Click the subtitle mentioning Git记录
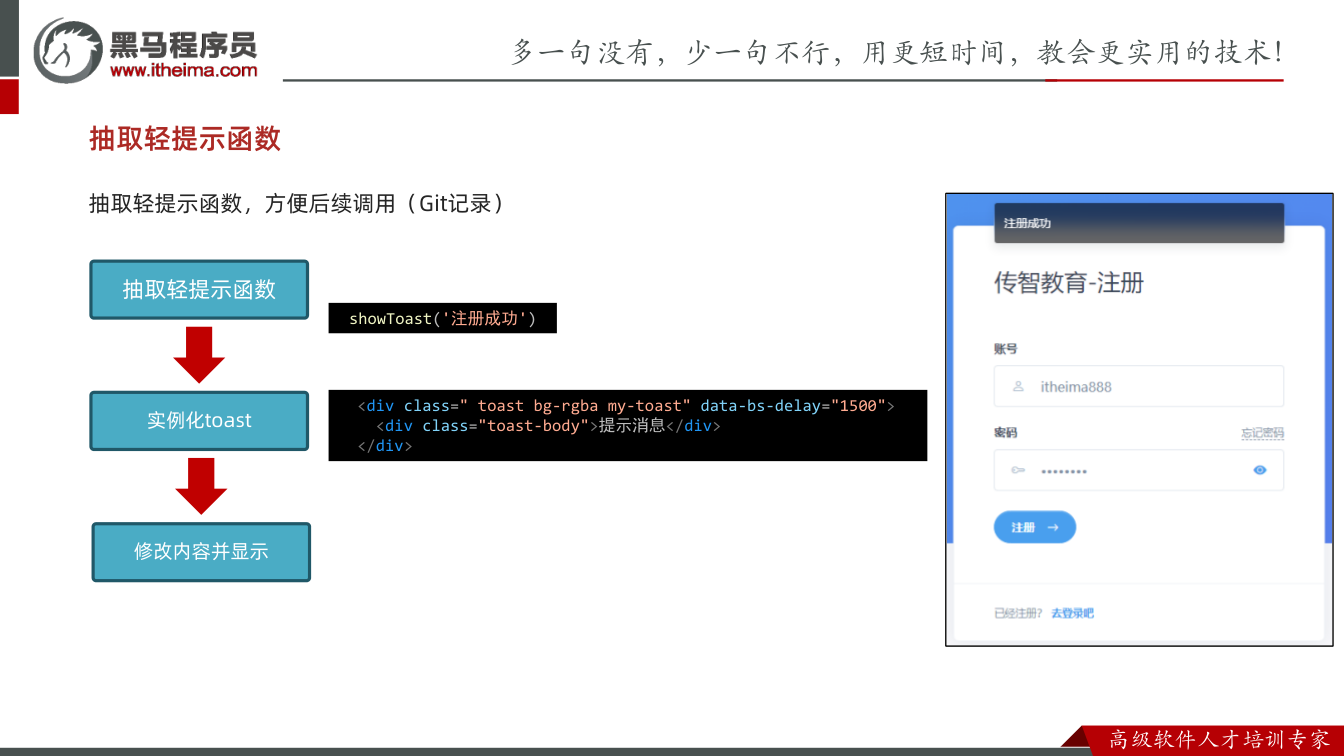Image resolution: width=1344 pixels, height=756 pixels. coord(296,204)
